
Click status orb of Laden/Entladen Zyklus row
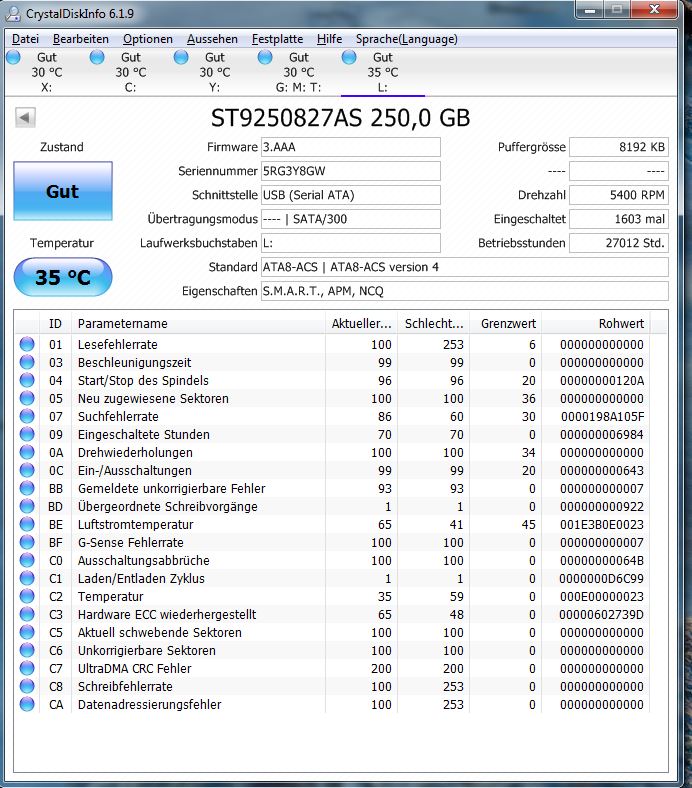pyautogui.click(x=27, y=578)
